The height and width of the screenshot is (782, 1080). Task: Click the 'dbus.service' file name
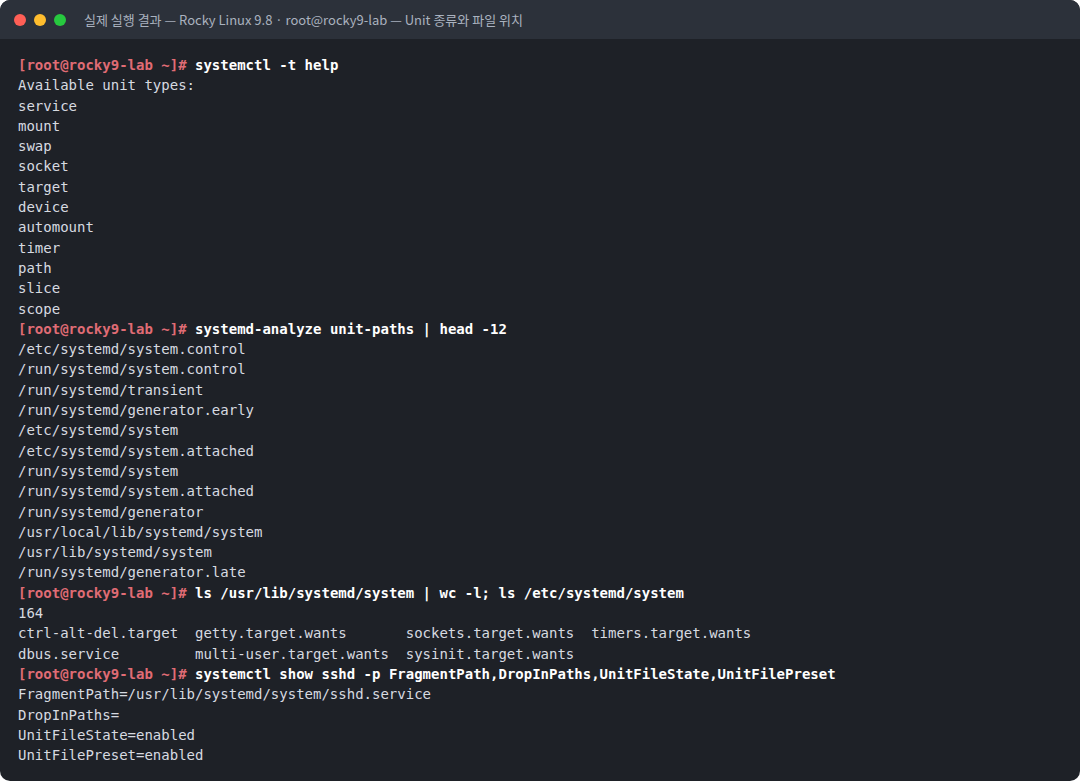pyautogui.click(x=68, y=654)
